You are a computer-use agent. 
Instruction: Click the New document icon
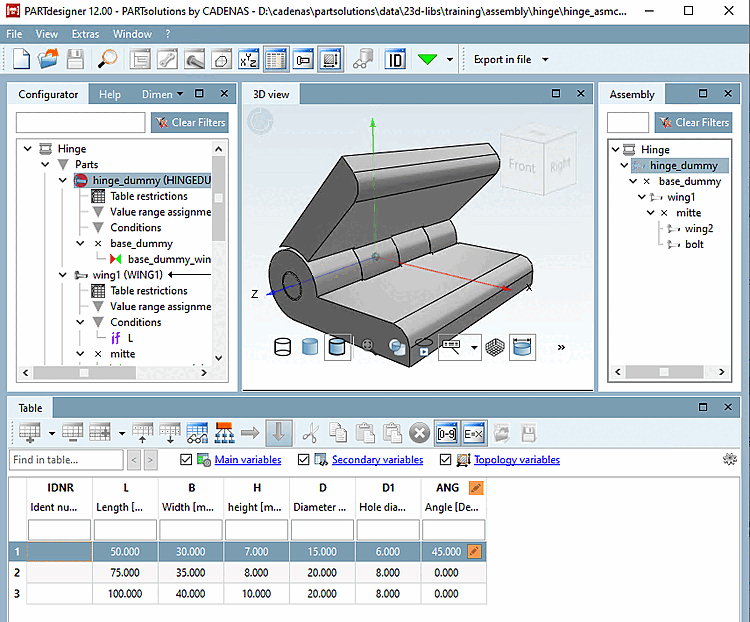[x=21, y=59]
